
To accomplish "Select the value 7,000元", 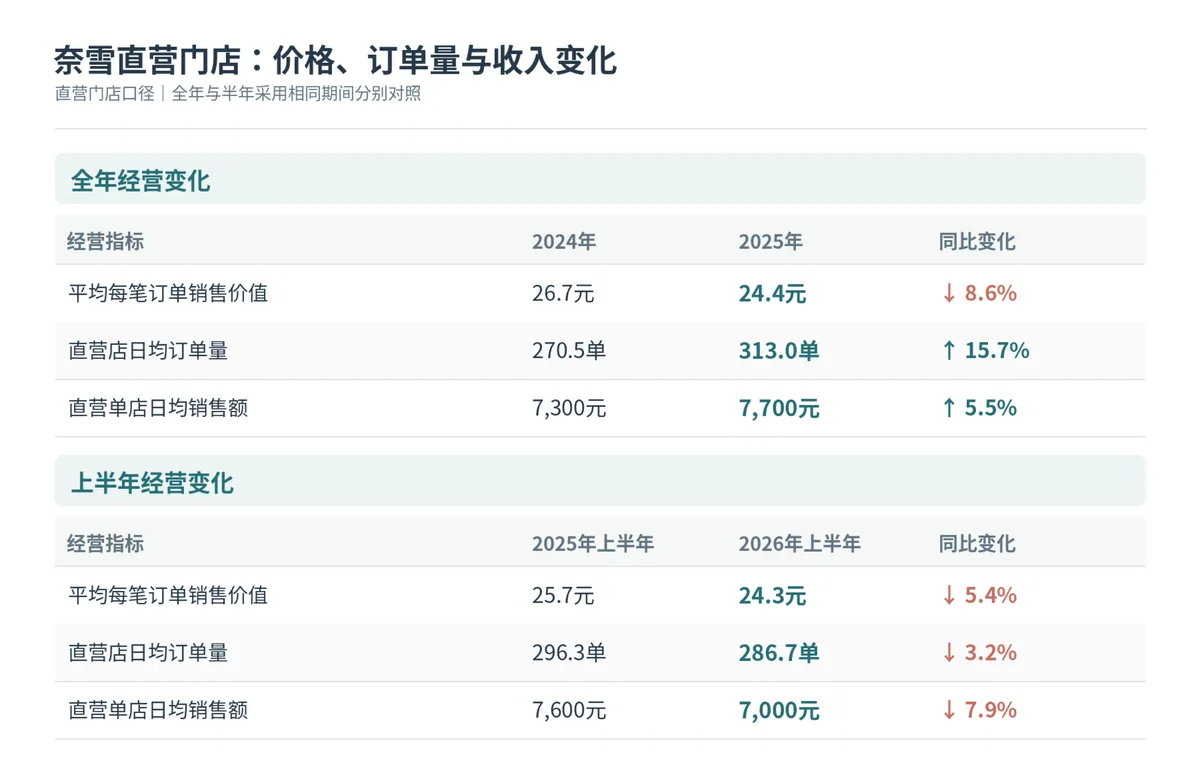I will (779, 710).
